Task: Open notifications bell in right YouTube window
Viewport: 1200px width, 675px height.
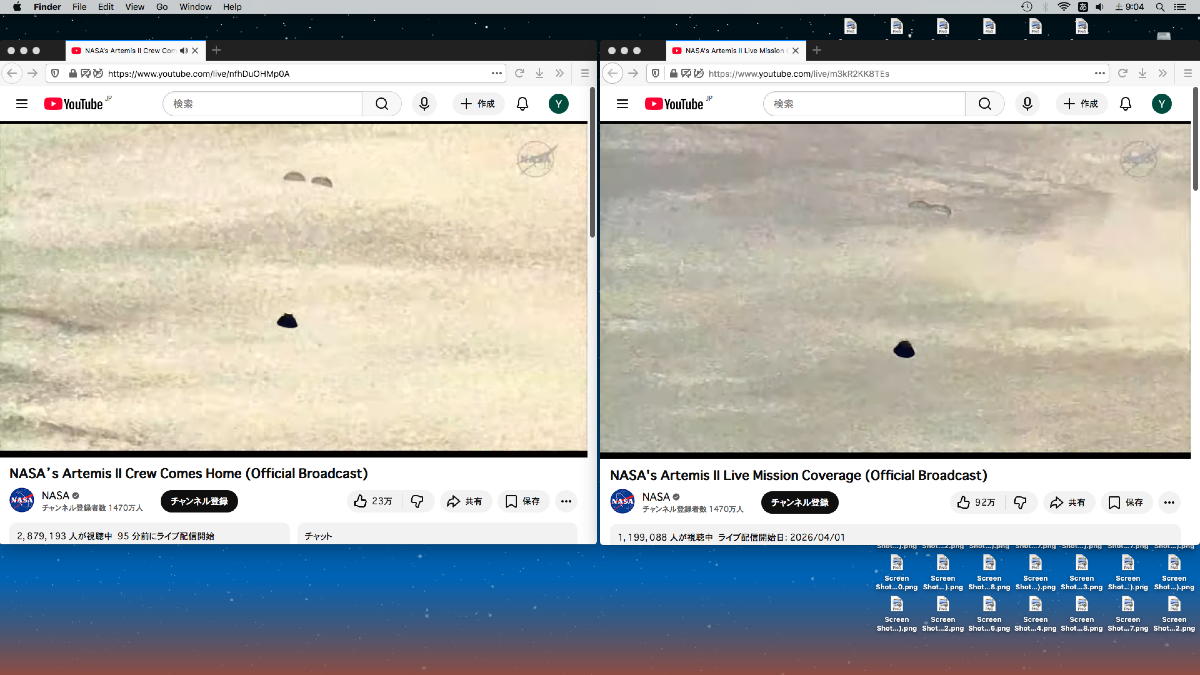Action: [x=1125, y=104]
